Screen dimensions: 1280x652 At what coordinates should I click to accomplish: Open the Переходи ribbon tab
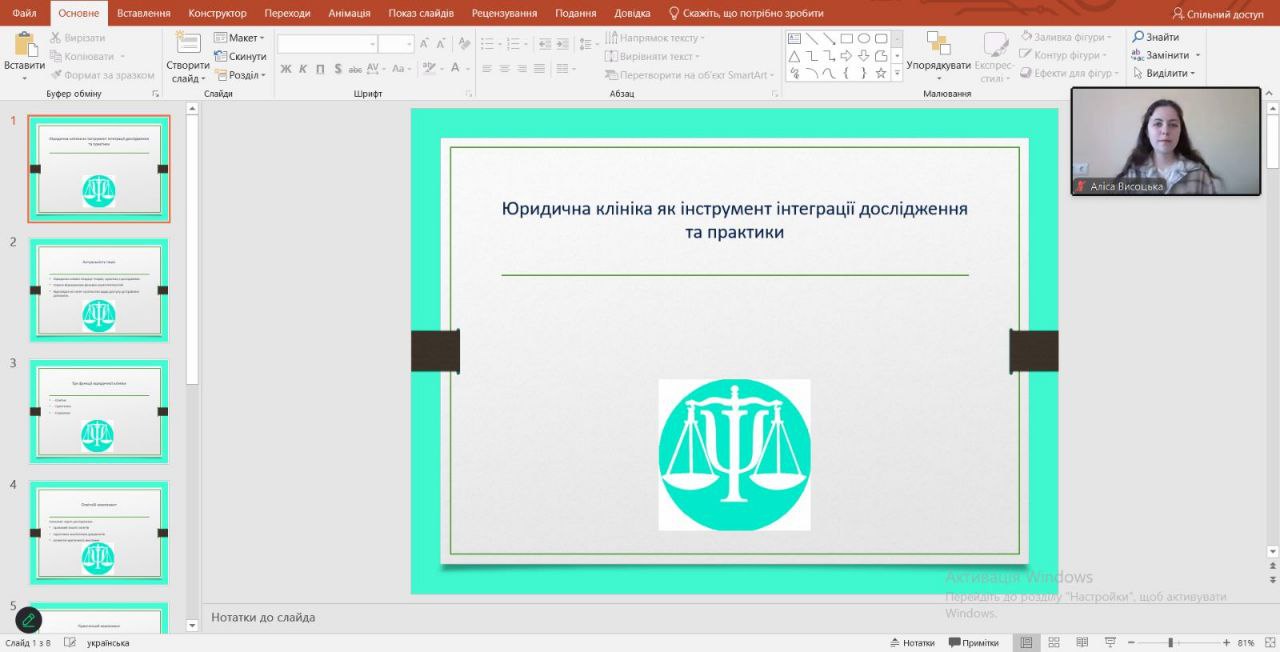(x=287, y=13)
